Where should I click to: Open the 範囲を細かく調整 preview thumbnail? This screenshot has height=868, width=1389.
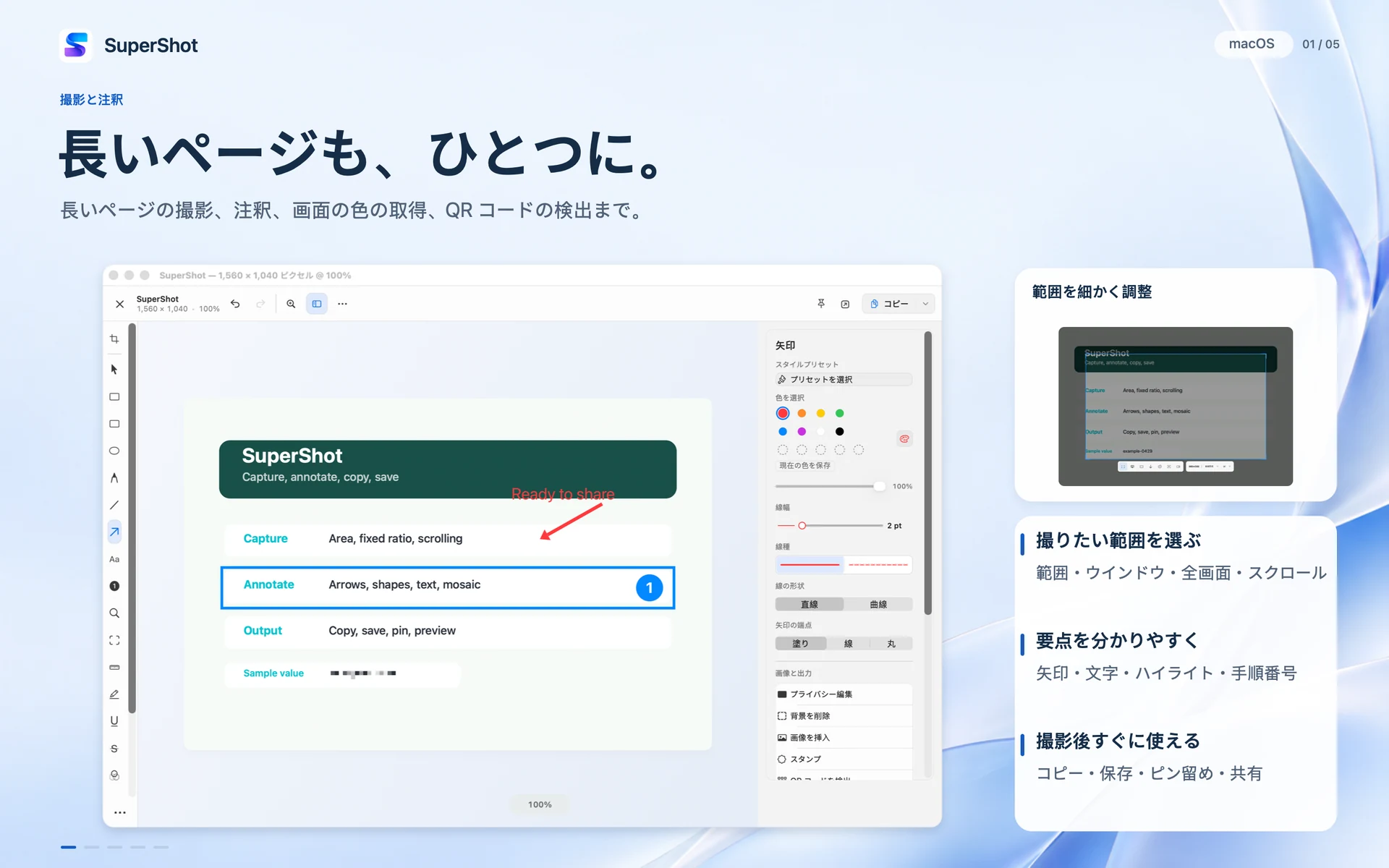(1175, 407)
